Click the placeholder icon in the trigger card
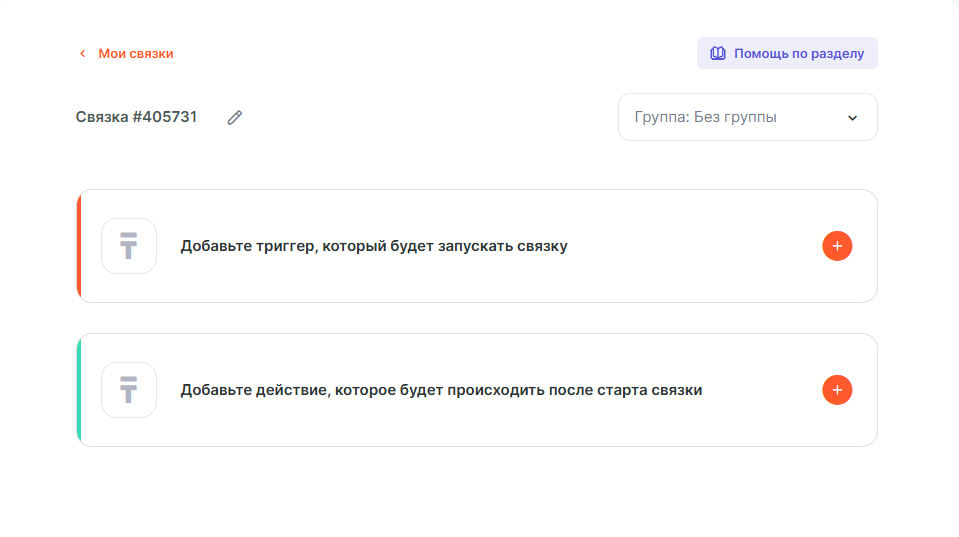The image size is (959, 537). click(129, 246)
